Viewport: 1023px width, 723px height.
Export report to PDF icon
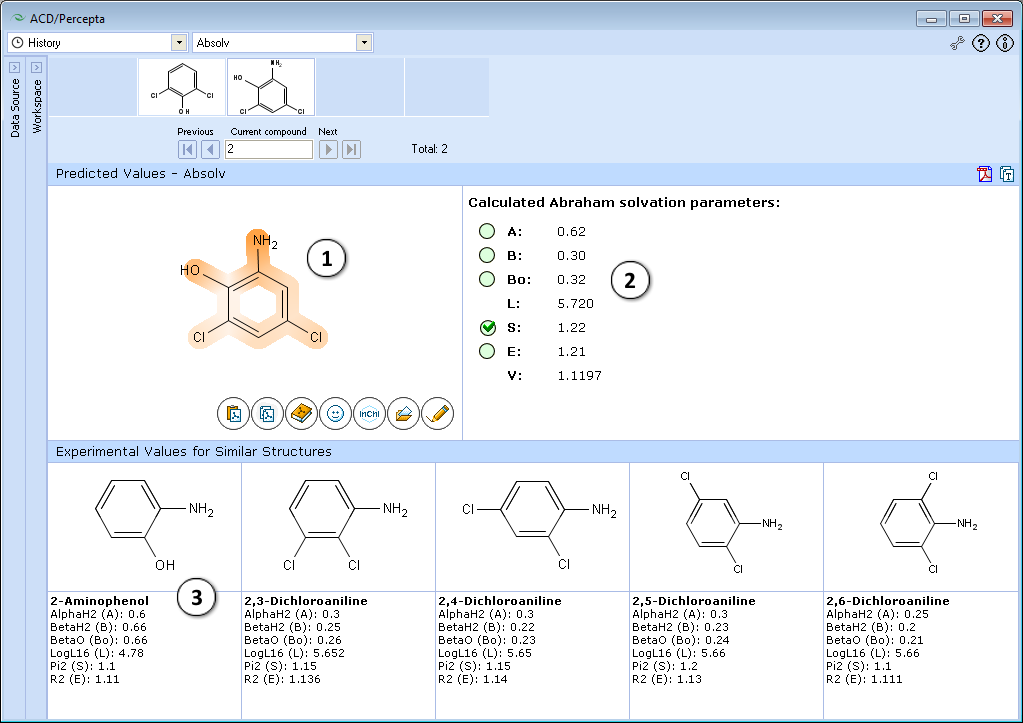coord(985,174)
